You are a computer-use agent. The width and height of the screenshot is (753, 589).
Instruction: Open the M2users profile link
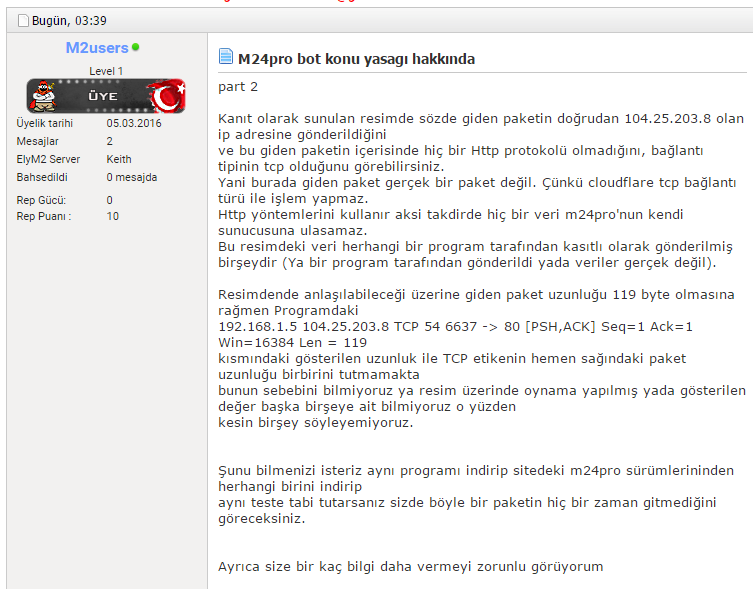pyautogui.click(x=97, y=48)
